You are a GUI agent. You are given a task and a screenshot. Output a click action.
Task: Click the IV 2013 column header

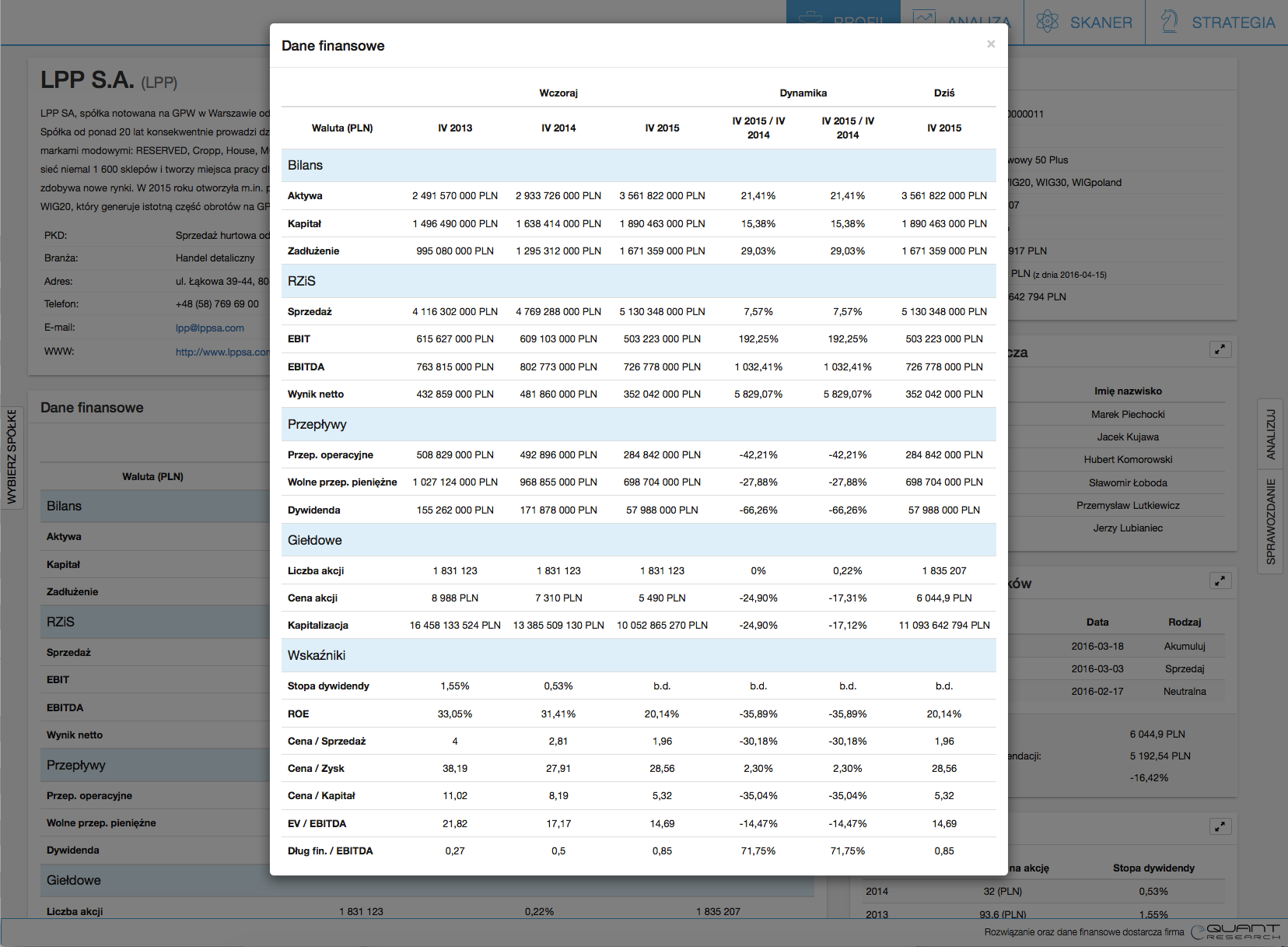[x=455, y=128]
